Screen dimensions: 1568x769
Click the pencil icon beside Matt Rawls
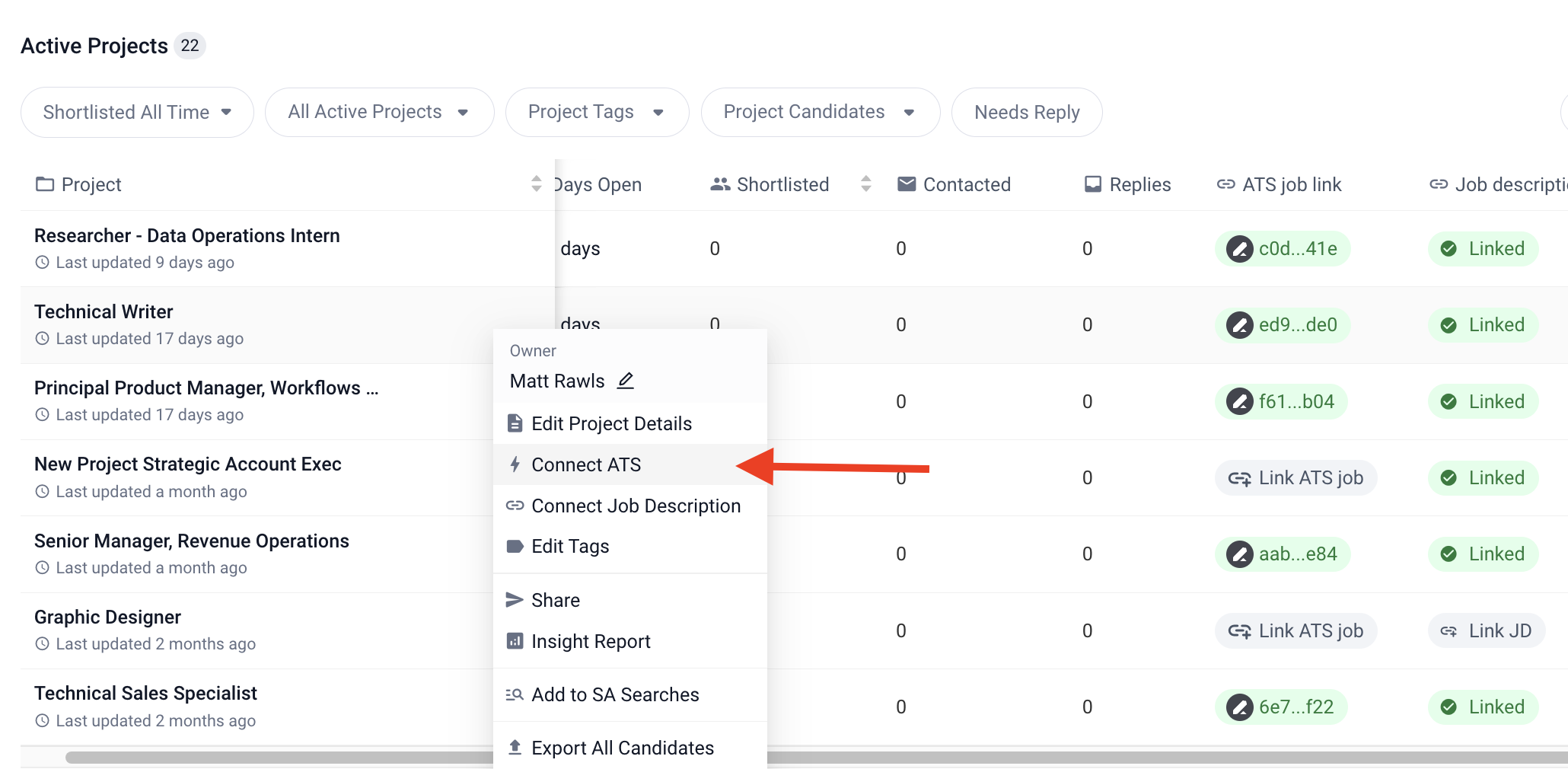[x=626, y=381]
